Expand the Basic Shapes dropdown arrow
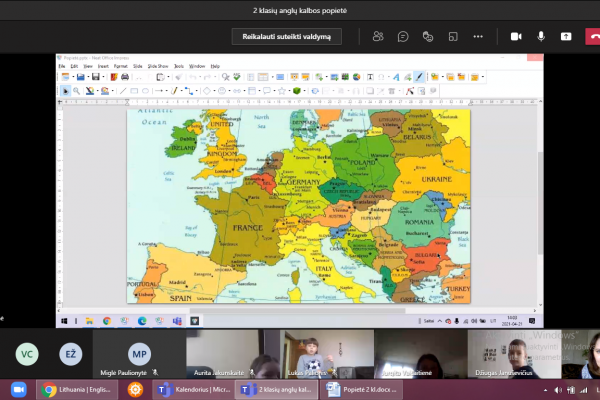Viewport: 600px width, 400px height. (x=214, y=91)
